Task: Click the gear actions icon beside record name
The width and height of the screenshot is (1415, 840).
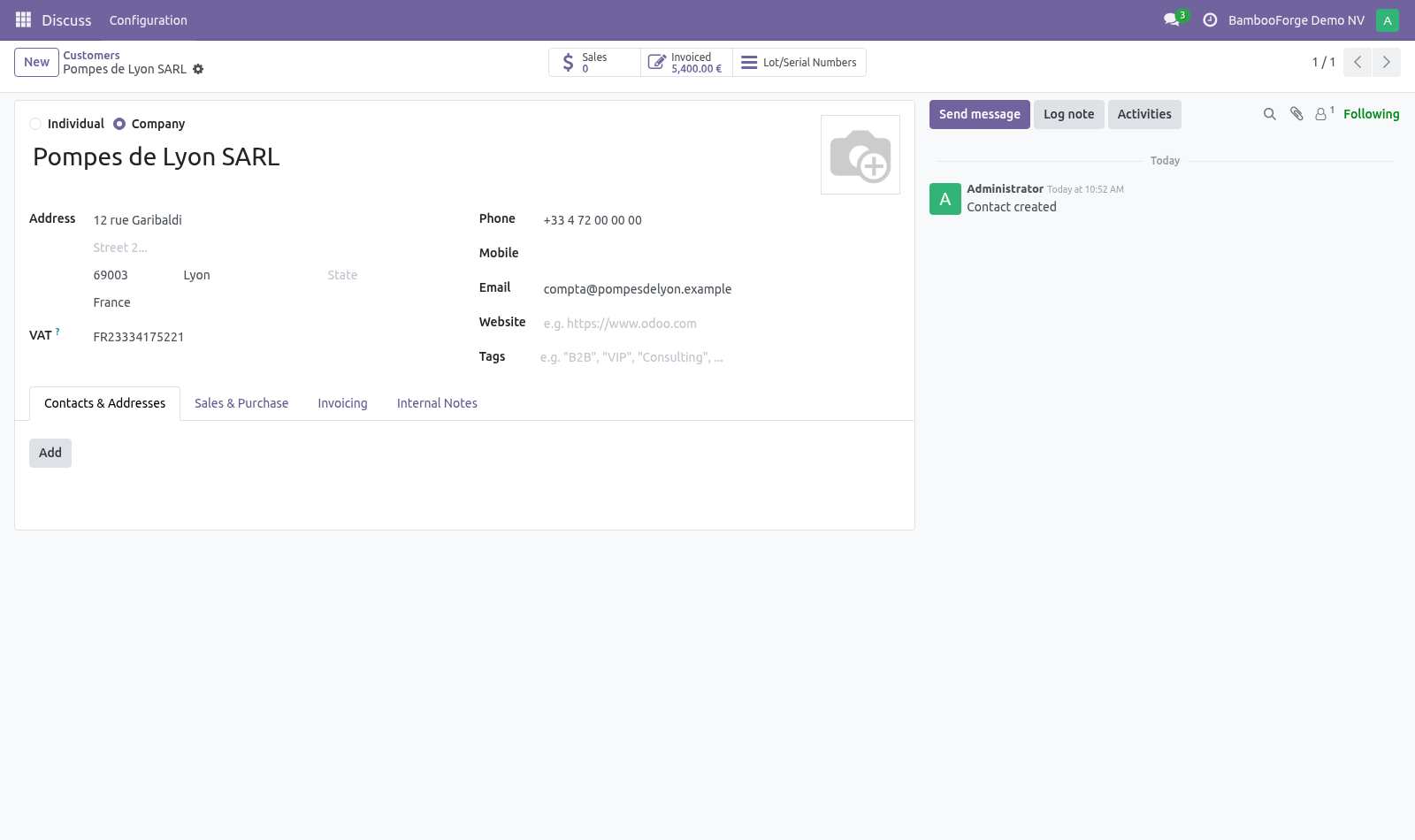Action: [x=198, y=69]
